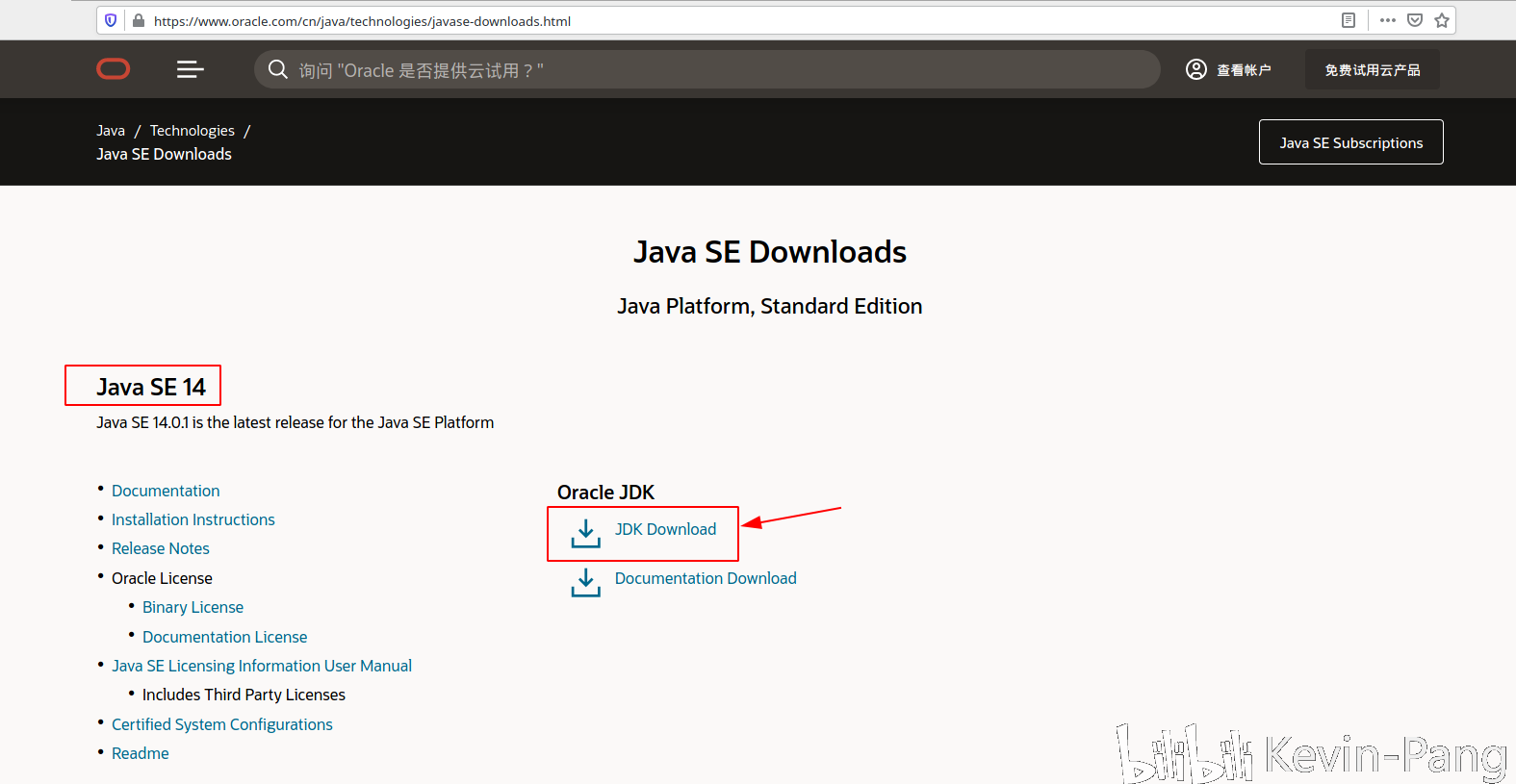Click the search magnifier icon
The image size is (1516, 784).
tap(278, 69)
